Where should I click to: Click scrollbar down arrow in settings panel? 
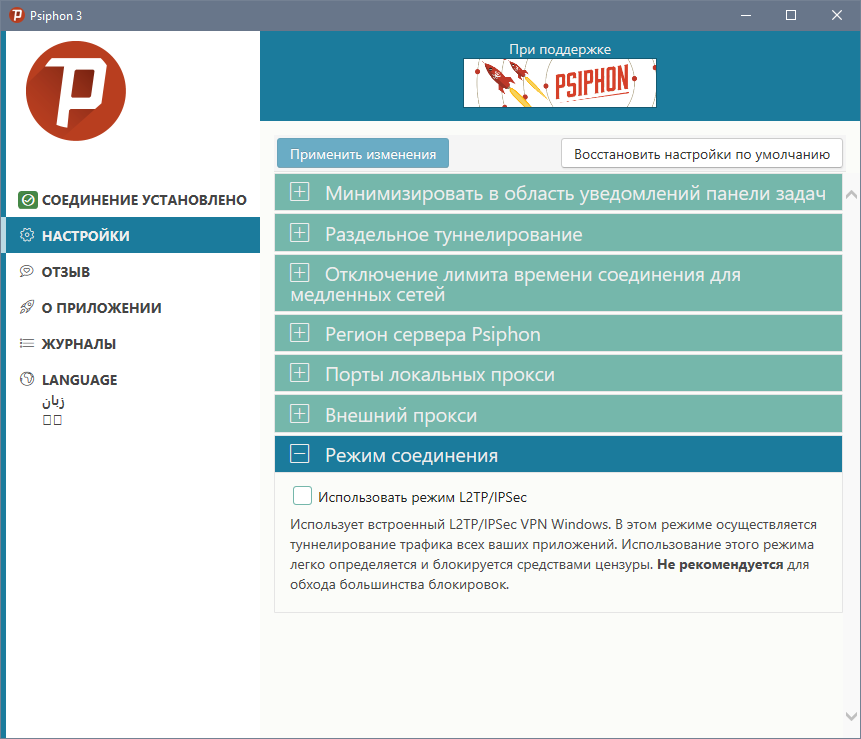click(x=851, y=716)
